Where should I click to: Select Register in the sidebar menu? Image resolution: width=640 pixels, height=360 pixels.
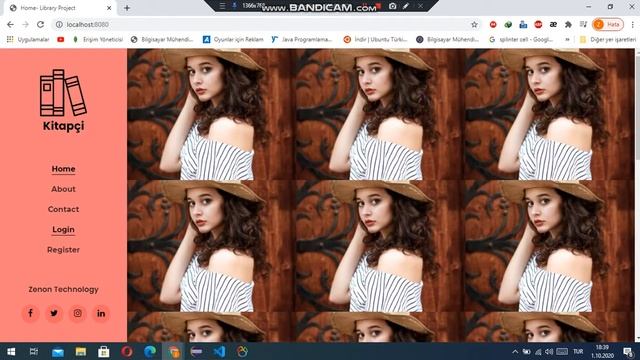click(63, 249)
